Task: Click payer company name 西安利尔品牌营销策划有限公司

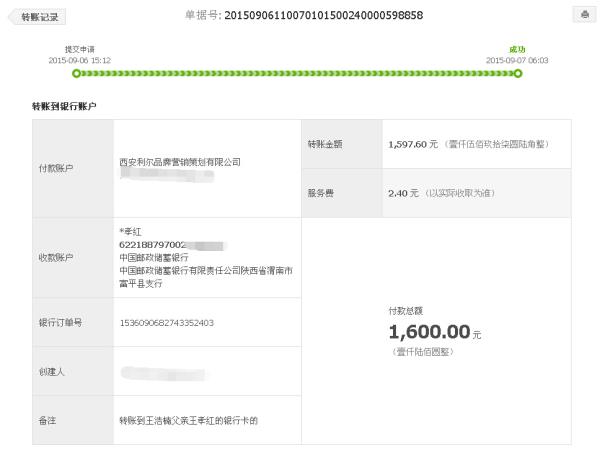Action: pos(180,162)
